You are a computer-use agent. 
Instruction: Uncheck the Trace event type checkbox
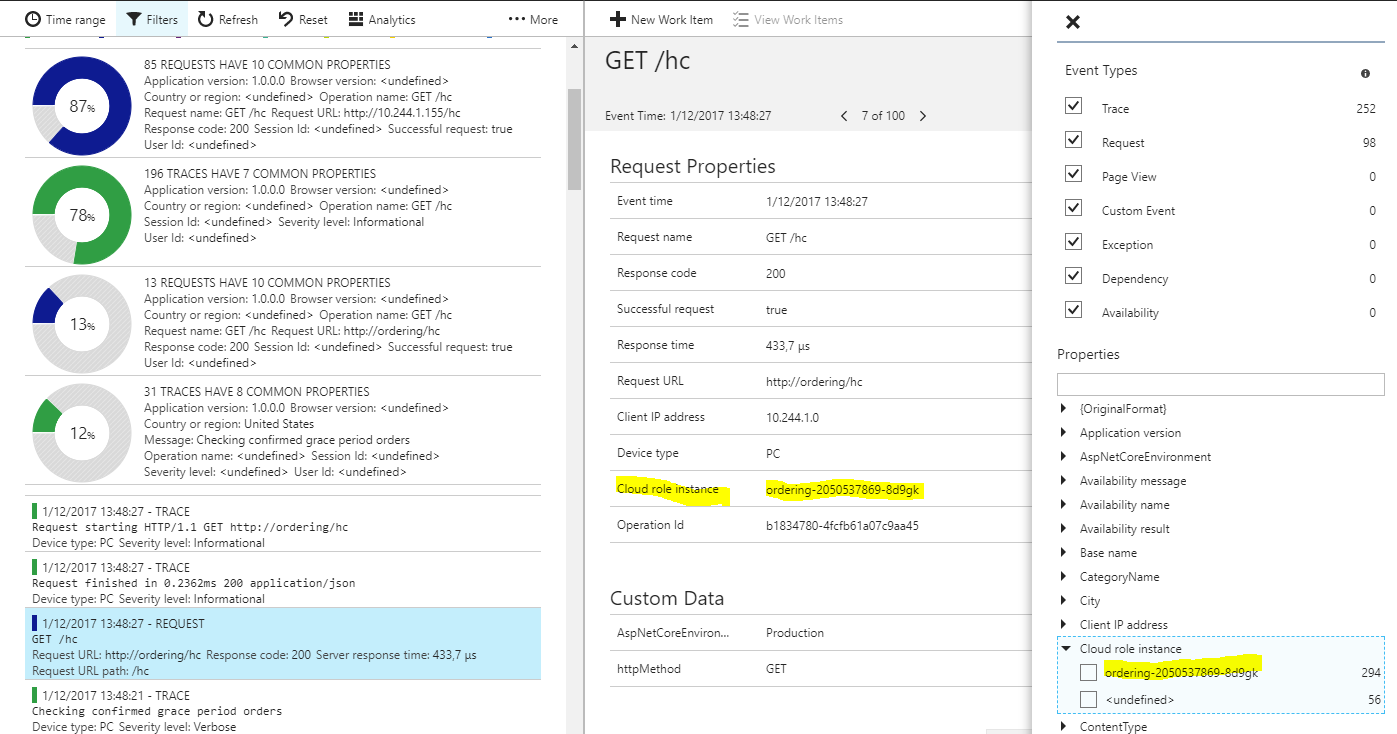tap(1074, 106)
